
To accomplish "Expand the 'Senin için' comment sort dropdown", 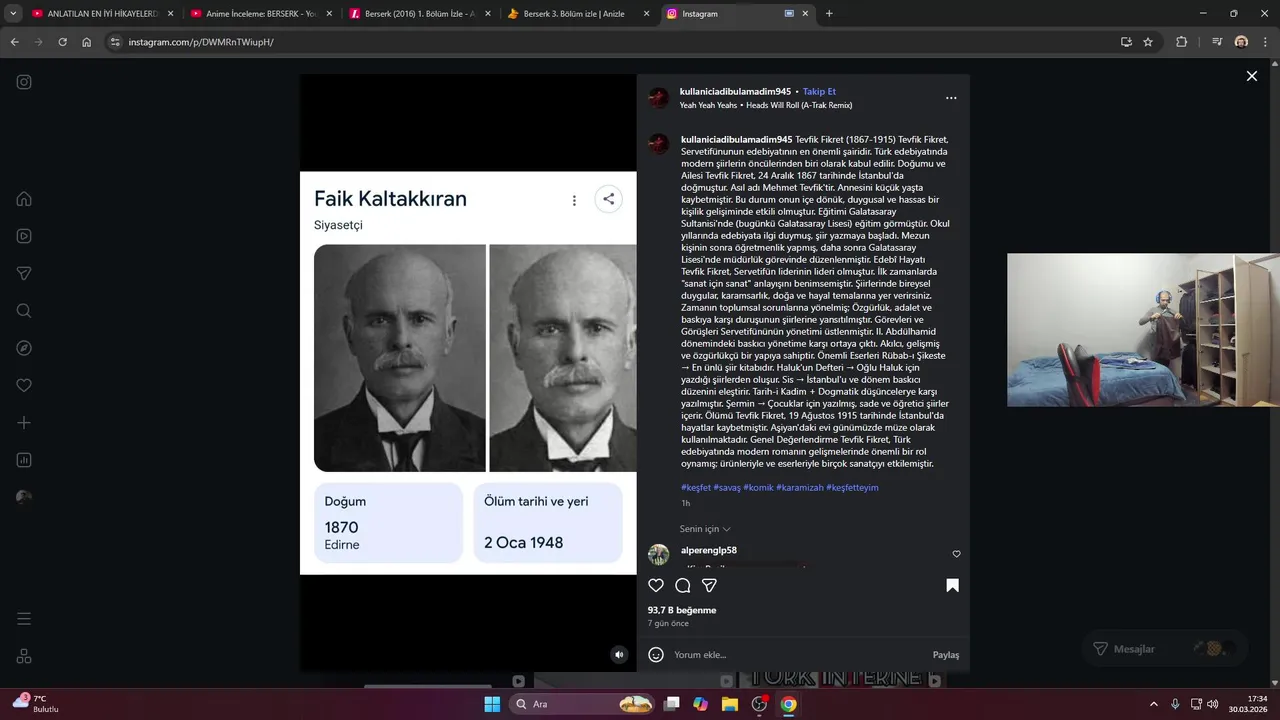I will click(x=705, y=529).
